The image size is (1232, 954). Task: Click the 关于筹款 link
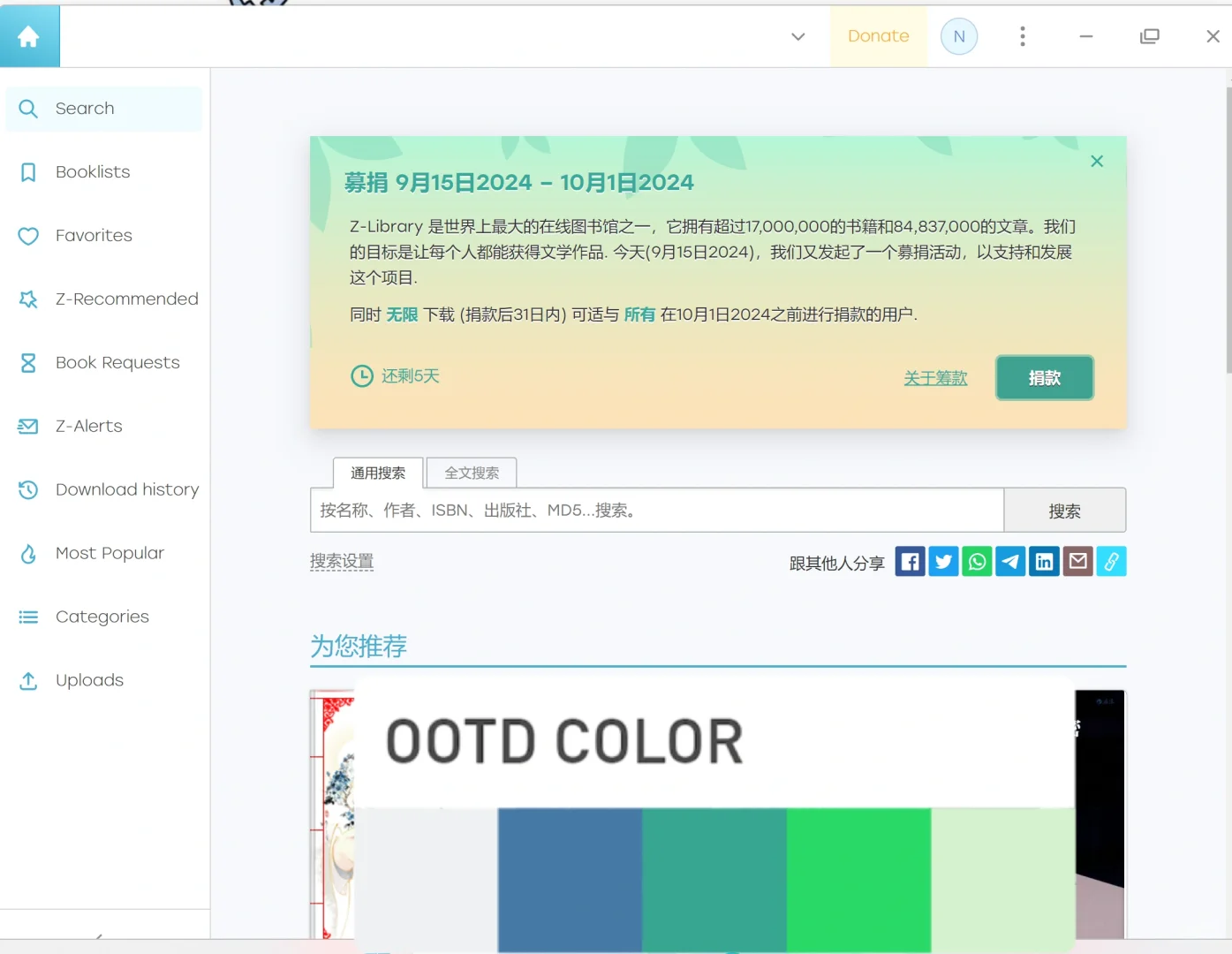coord(935,378)
